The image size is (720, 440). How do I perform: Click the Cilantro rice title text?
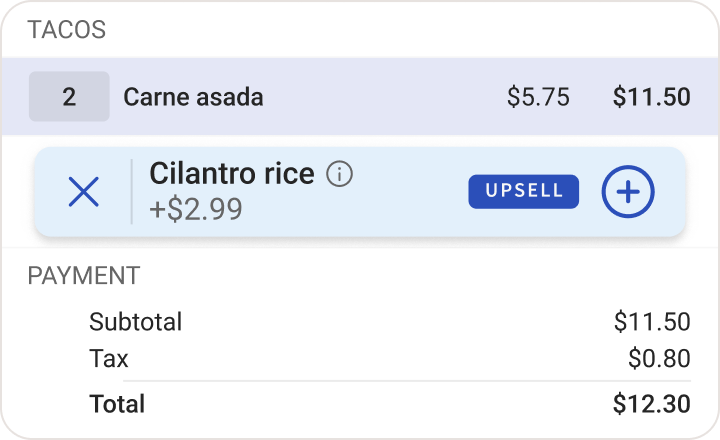pyautogui.click(x=232, y=174)
